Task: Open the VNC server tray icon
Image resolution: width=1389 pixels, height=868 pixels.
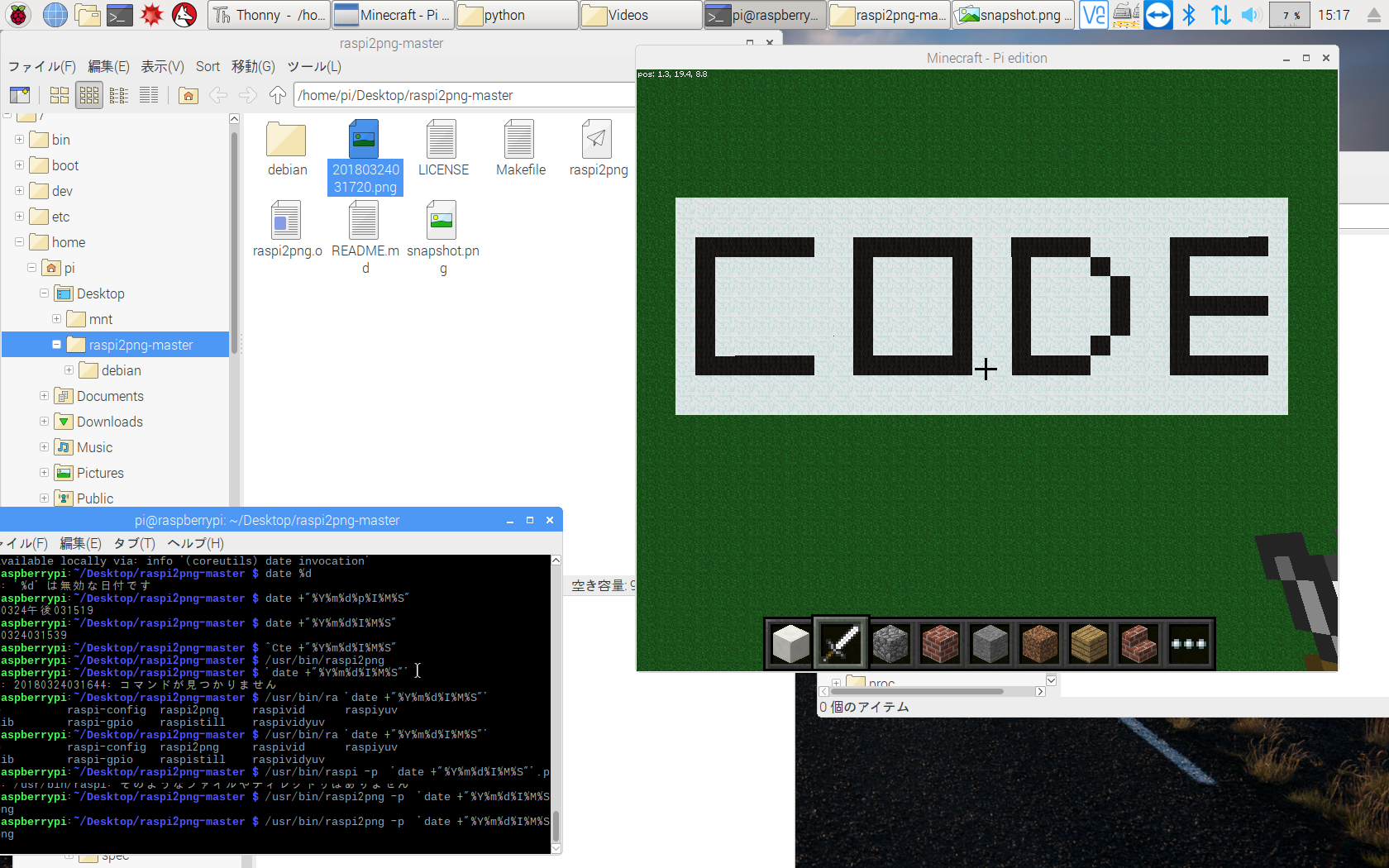Action: click(x=1094, y=15)
